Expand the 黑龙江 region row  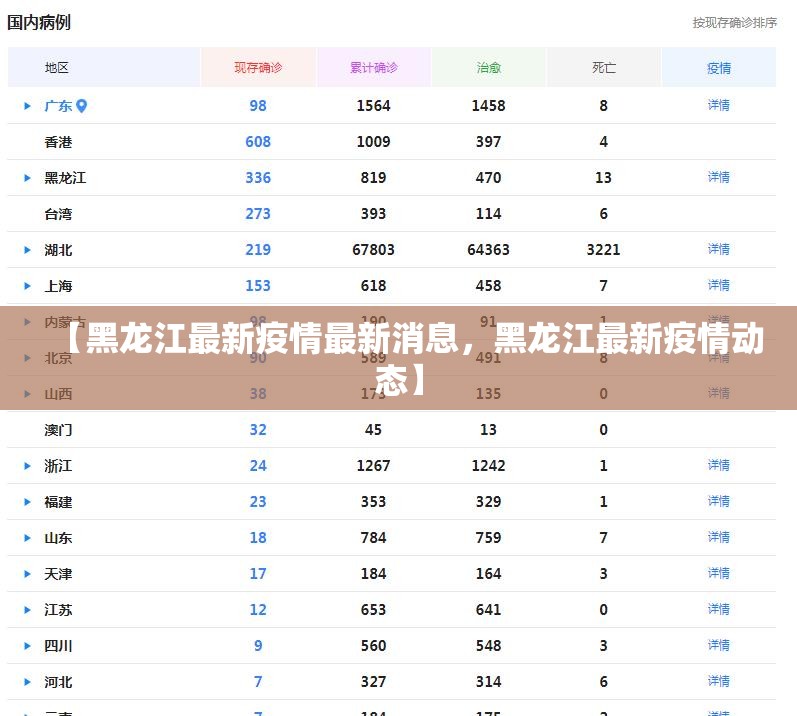pos(27,178)
